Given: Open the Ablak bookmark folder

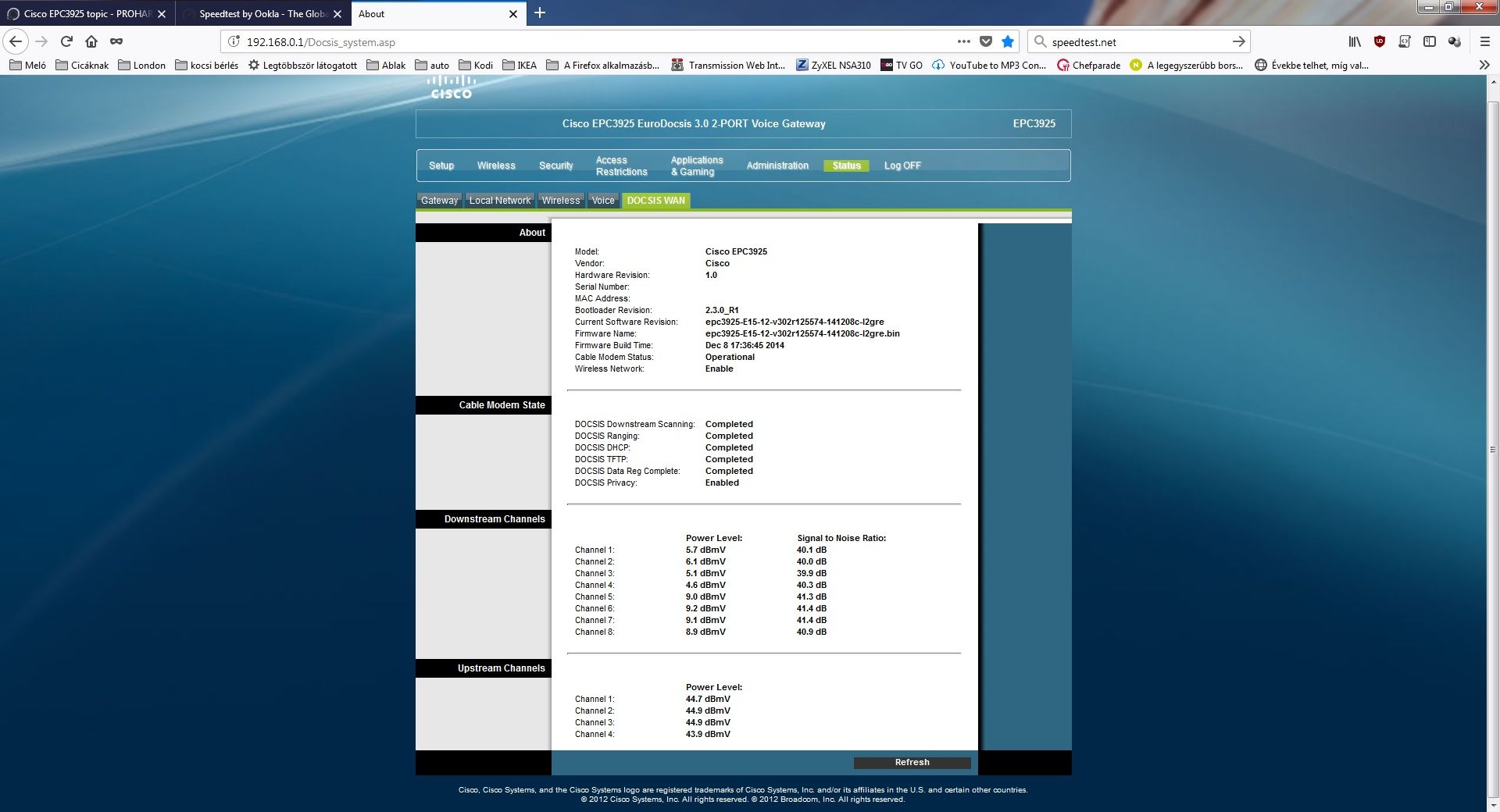Looking at the screenshot, I should pyautogui.click(x=386, y=66).
